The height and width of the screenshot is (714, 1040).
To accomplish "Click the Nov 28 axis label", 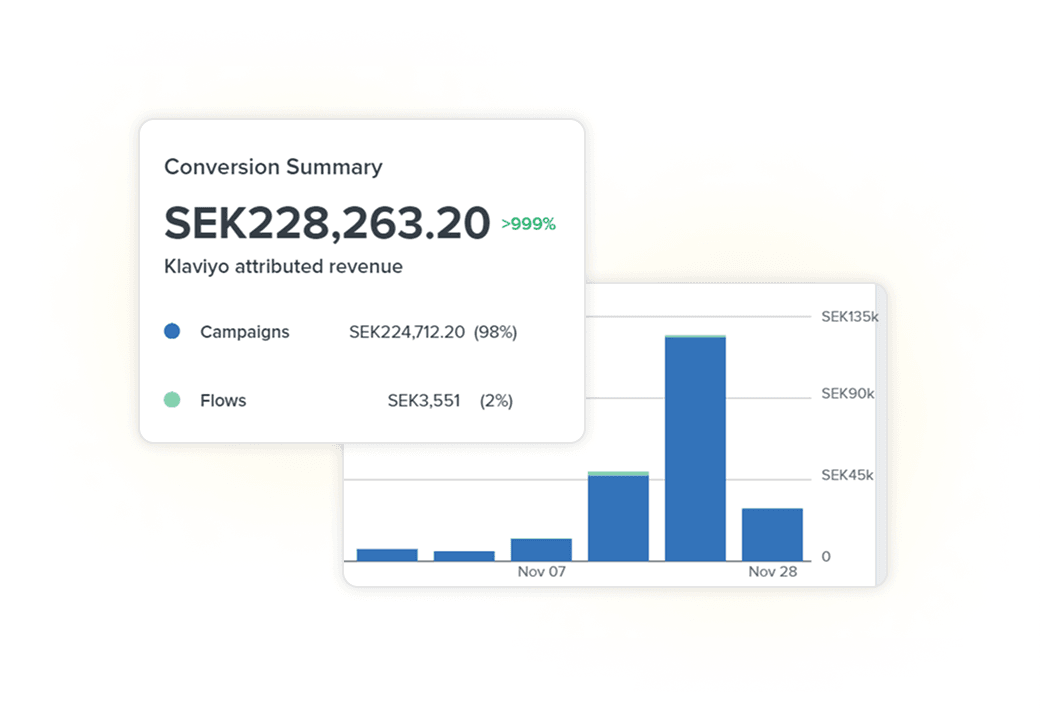I will 772,573.
